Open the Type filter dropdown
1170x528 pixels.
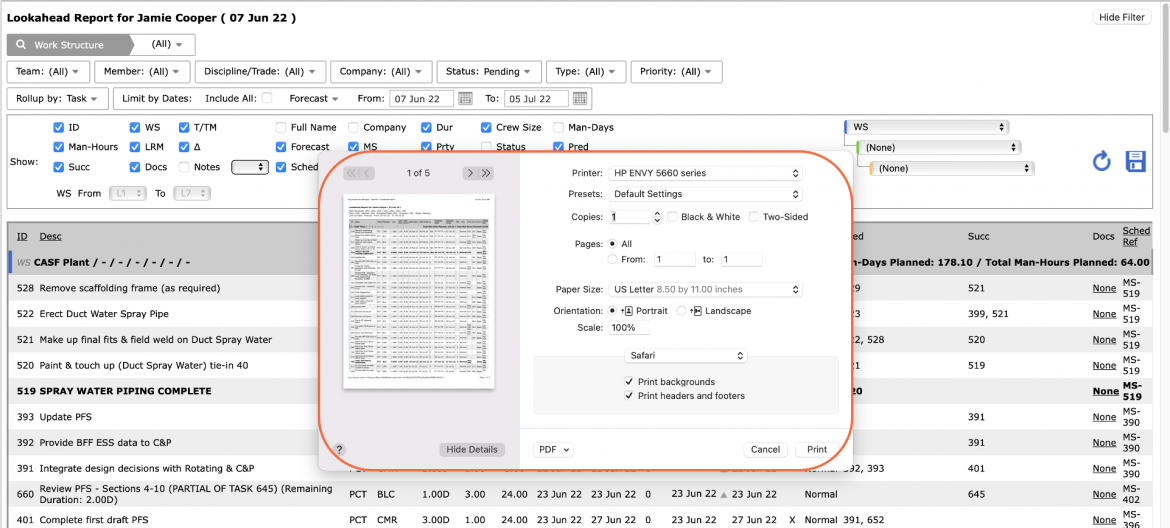pos(586,72)
